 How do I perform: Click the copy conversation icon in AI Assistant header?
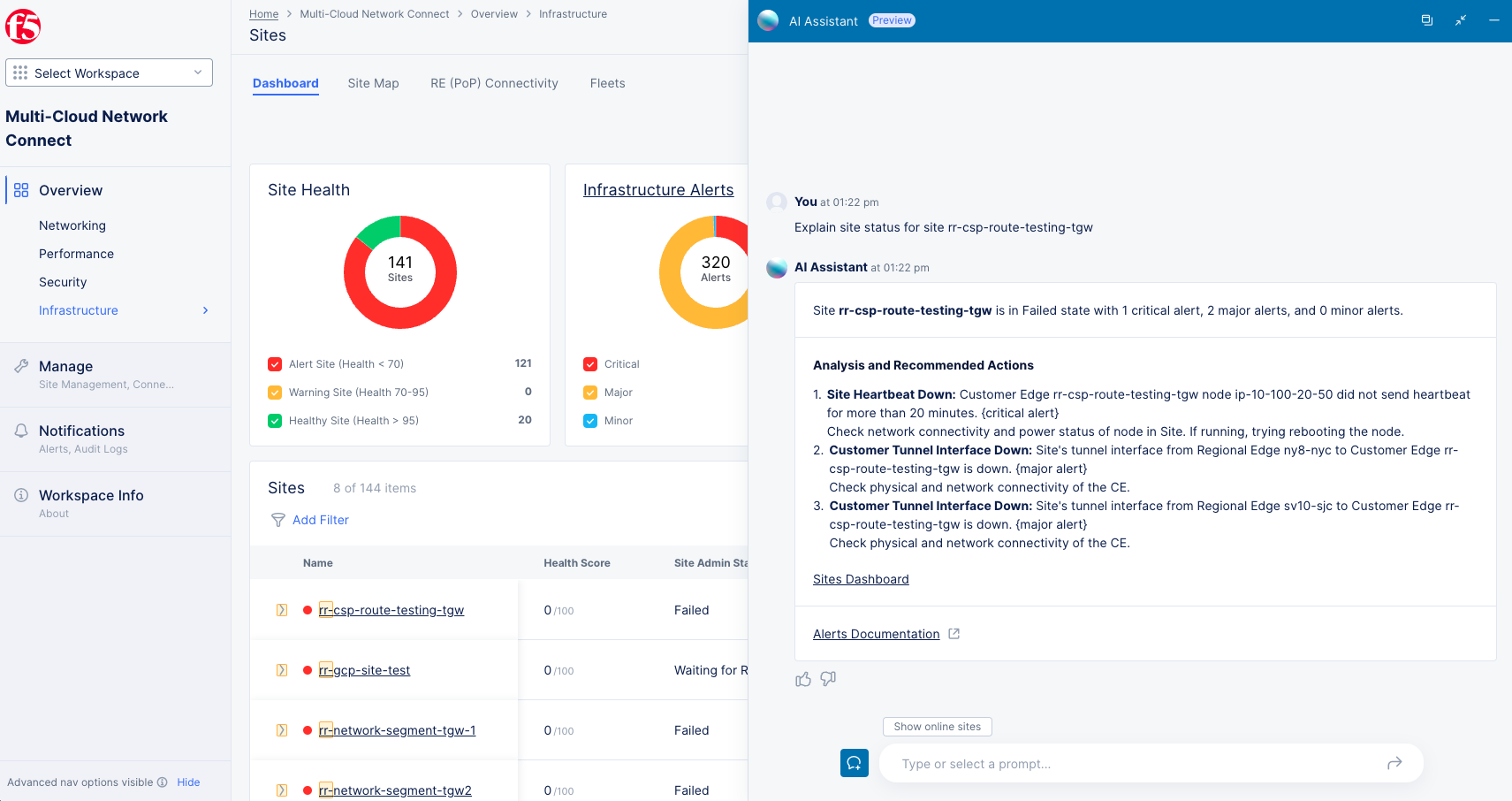(1427, 19)
